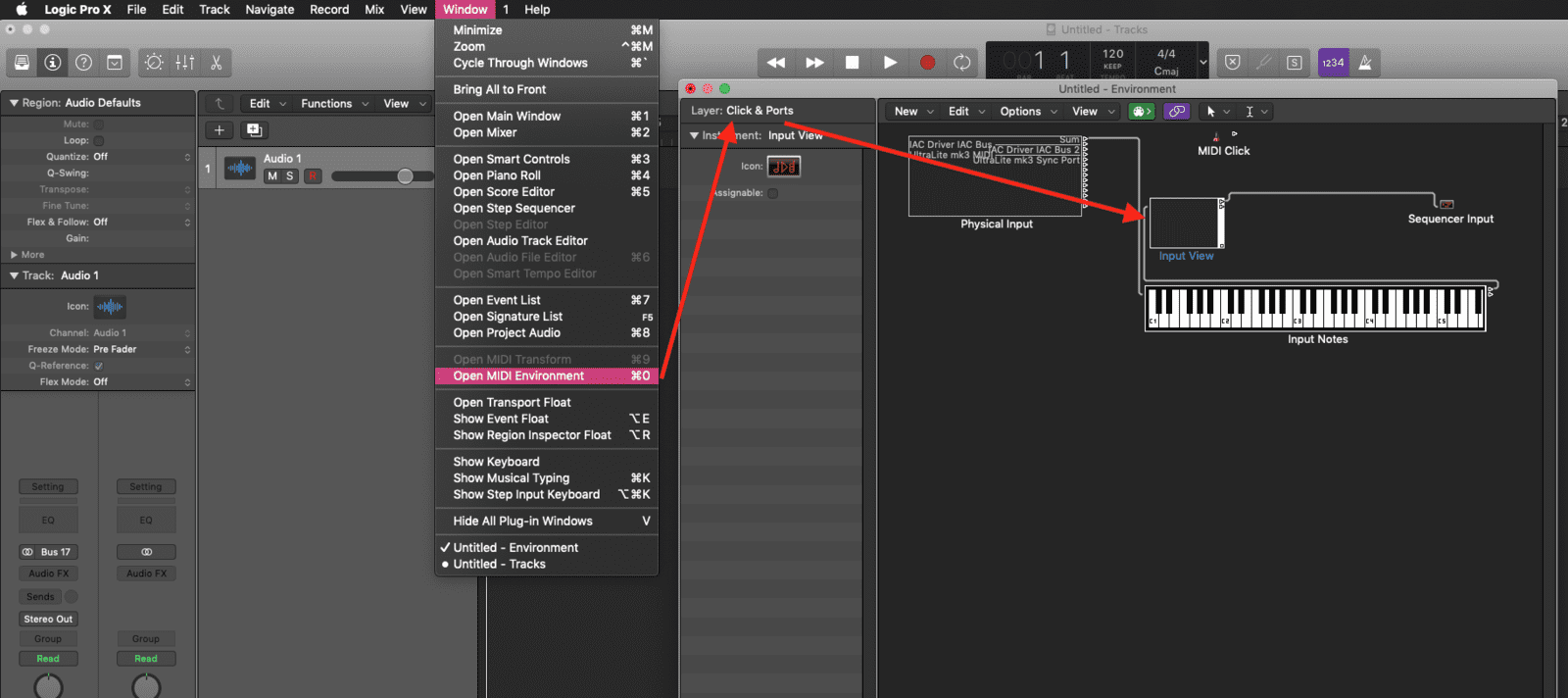Toggle the purple 1234 count-in button
The width and height of the screenshot is (1568, 698).
tap(1333, 63)
